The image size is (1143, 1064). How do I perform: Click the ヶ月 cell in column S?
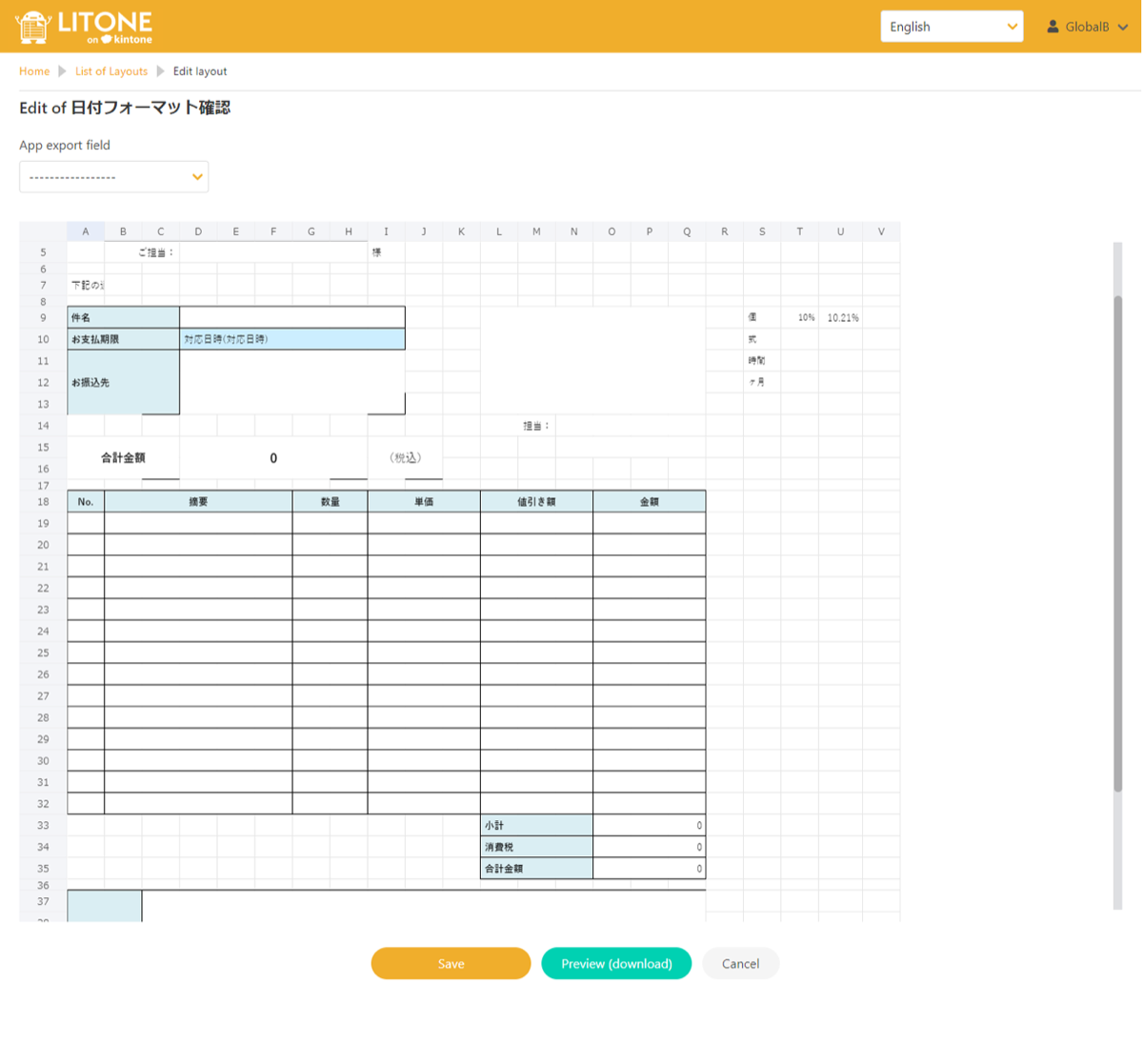click(x=762, y=382)
